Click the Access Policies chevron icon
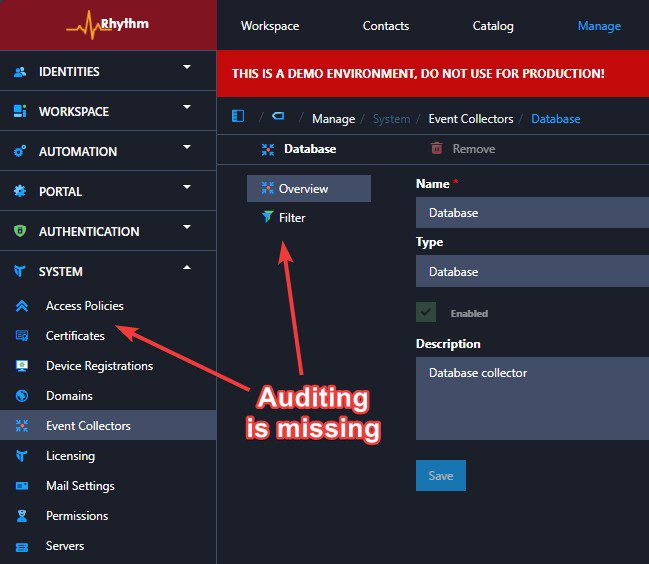Viewport: 649px width, 564px height. tap(21, 306)
